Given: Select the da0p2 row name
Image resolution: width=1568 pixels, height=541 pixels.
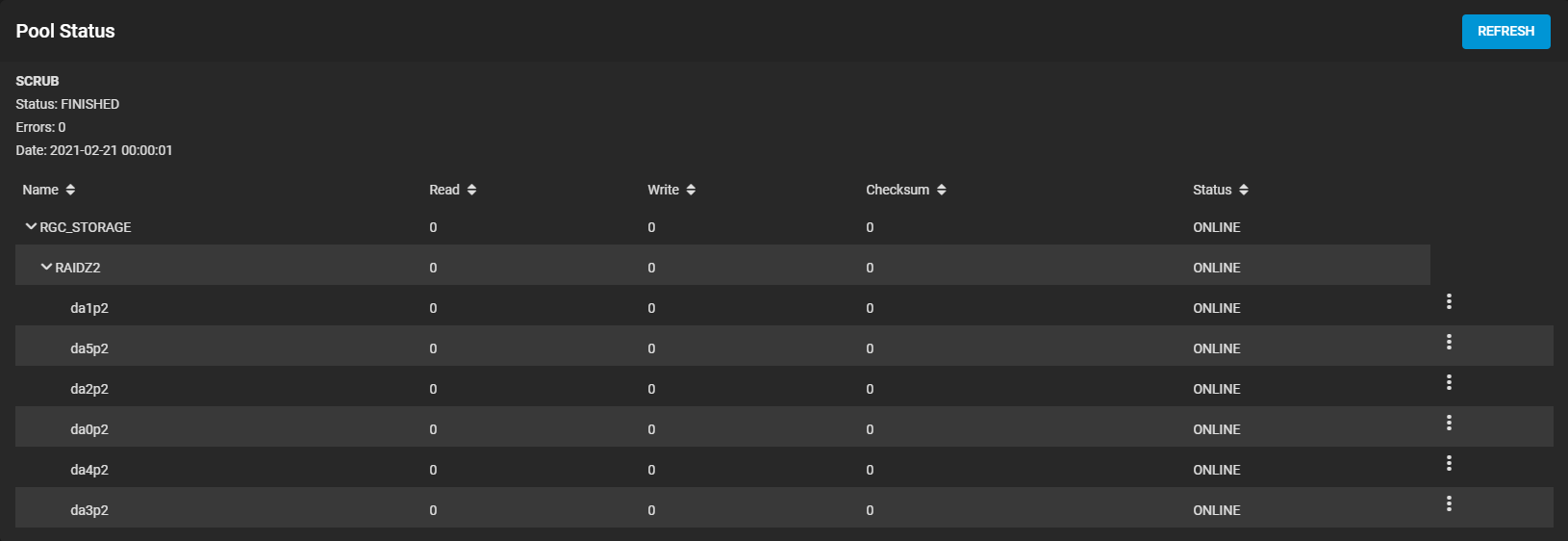Looking at the screenshot, I should 89,429.
